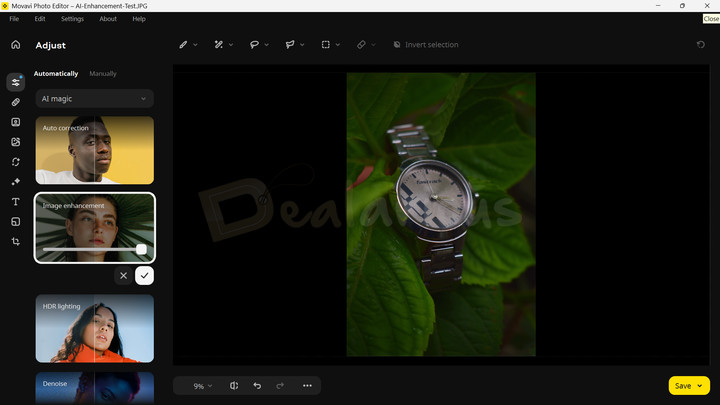Expand the Save button dropdown arrow
Viewport: 720px width, 405px height.
700,386
